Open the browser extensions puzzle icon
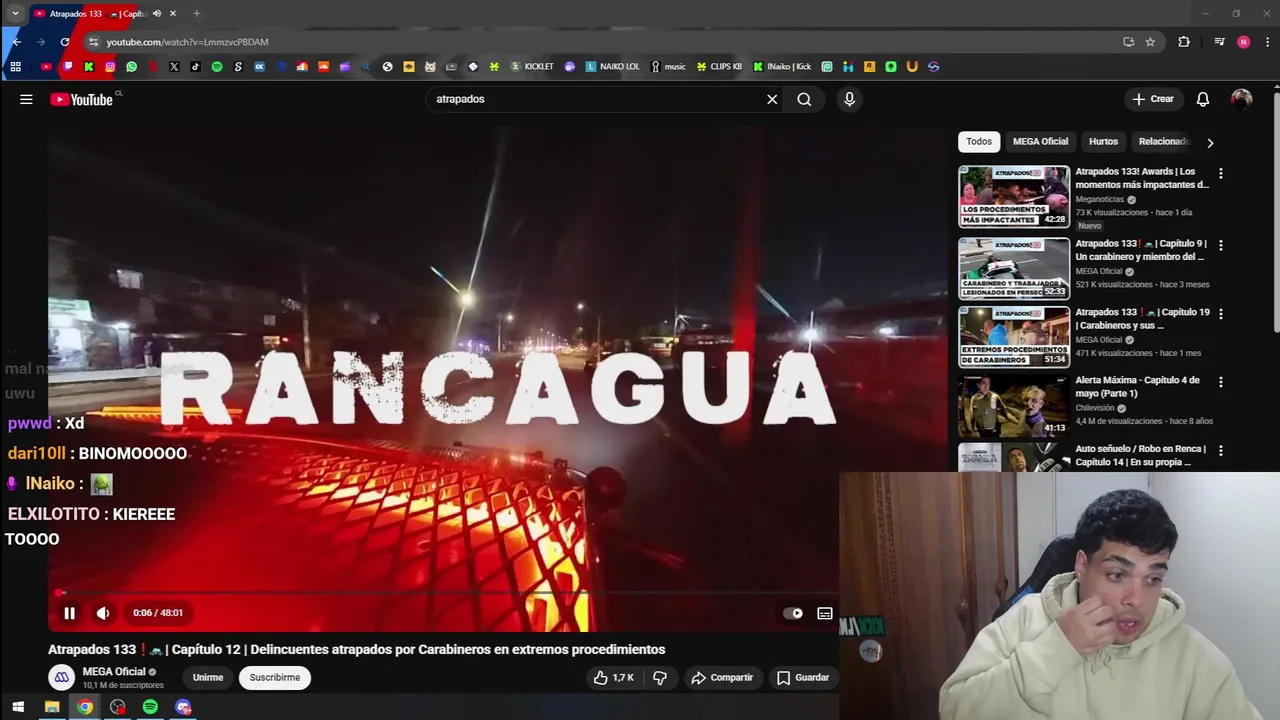This screenshot has width=1280, height=720. pyautogui.click(x=1184, y=42)
